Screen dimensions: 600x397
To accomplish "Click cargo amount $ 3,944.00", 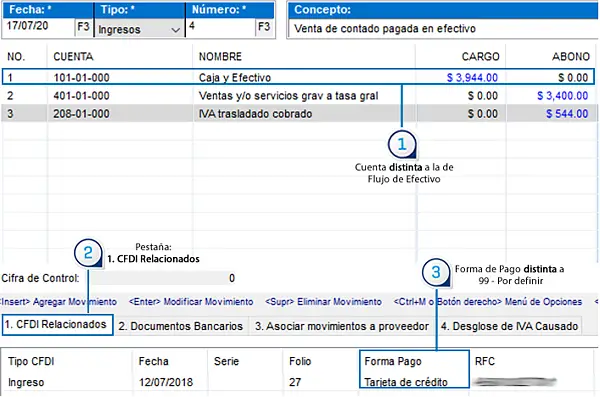I will tap(472, 78).
